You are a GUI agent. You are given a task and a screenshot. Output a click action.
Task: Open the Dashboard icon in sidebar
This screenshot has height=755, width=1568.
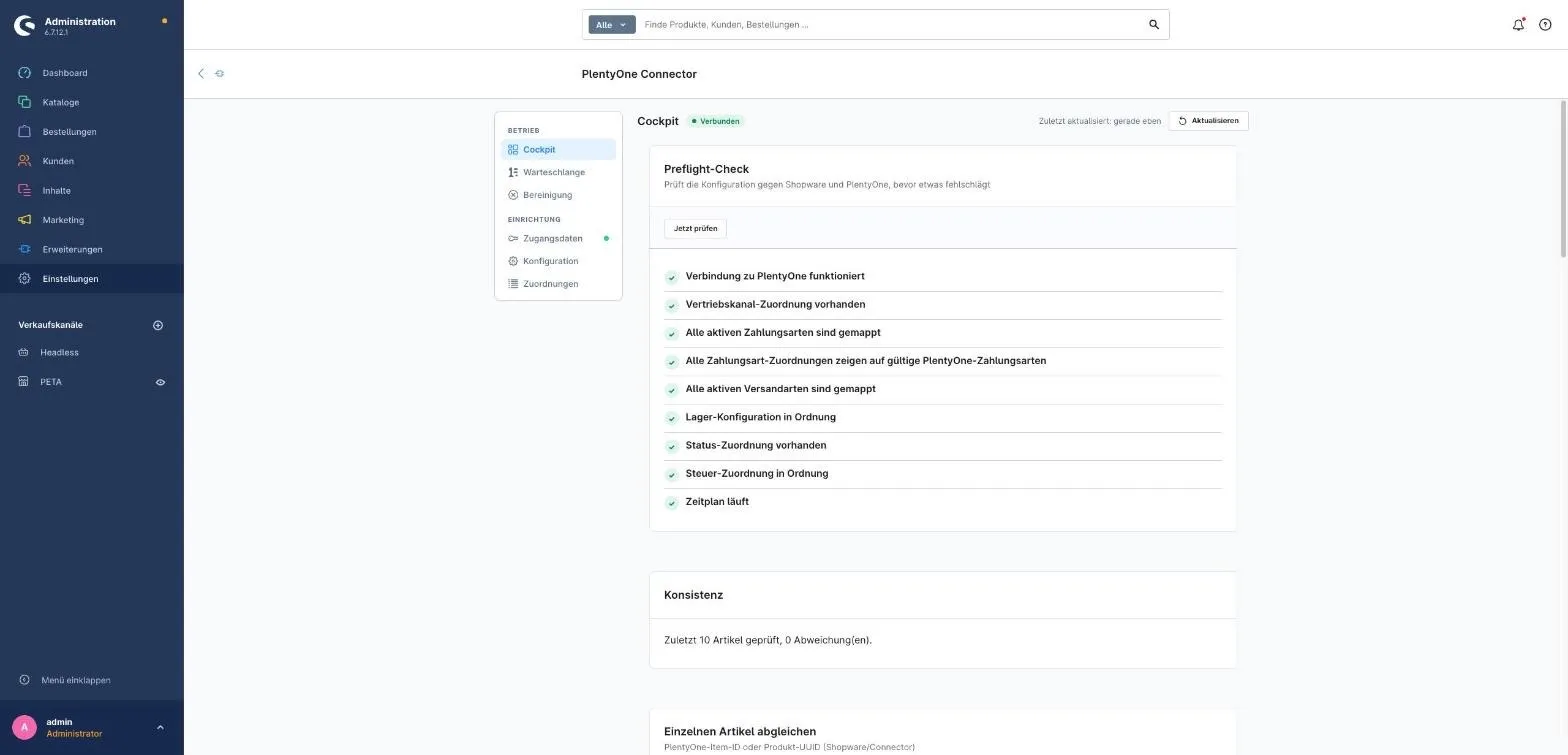(25, 73)
